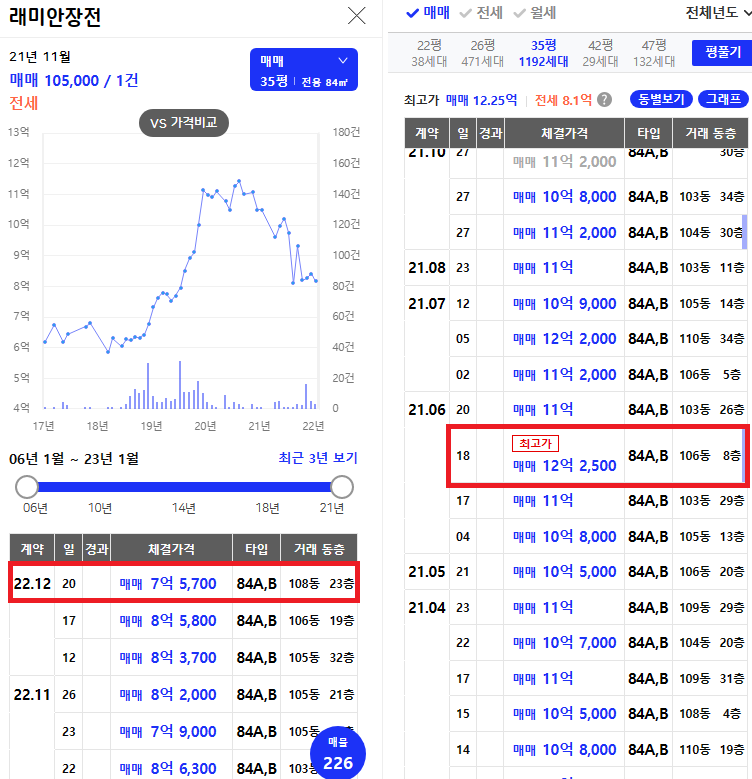Select the 7억 5,700 transaction row
752x779 pixels.
[184, 583]
